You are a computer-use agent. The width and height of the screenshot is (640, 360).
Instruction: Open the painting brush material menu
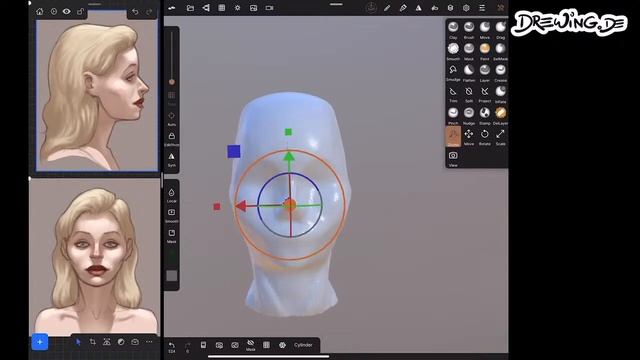403,8
